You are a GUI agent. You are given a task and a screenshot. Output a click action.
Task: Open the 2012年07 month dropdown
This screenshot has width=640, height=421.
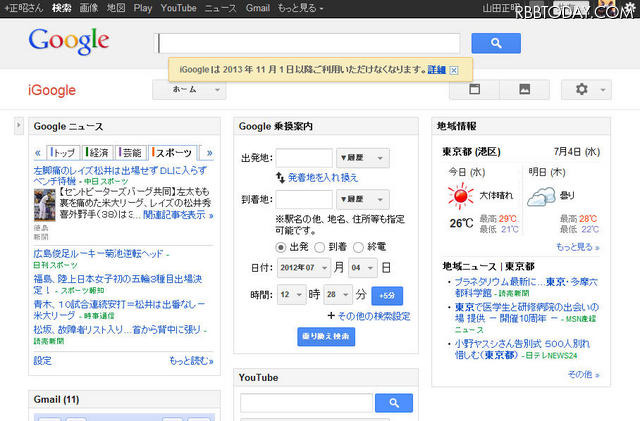[x=304, y=268]
